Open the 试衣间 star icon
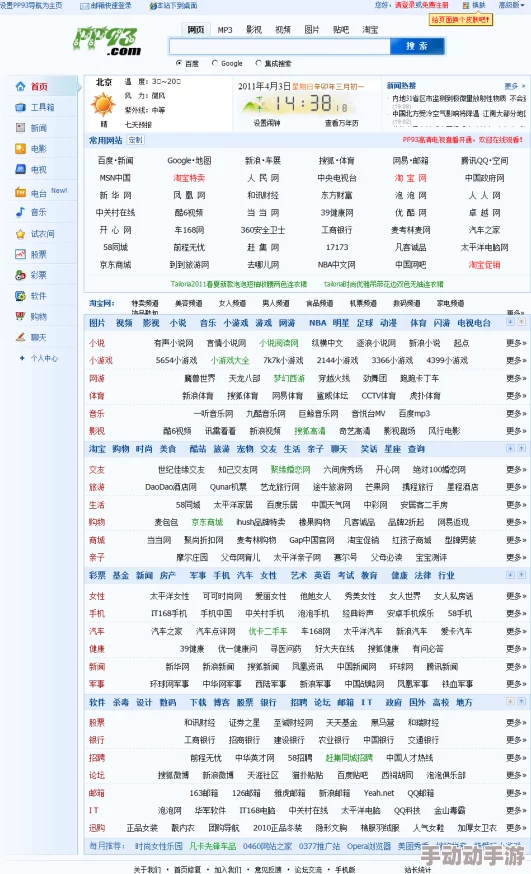Viewport: 531px width, 874px height. point(21,234)
